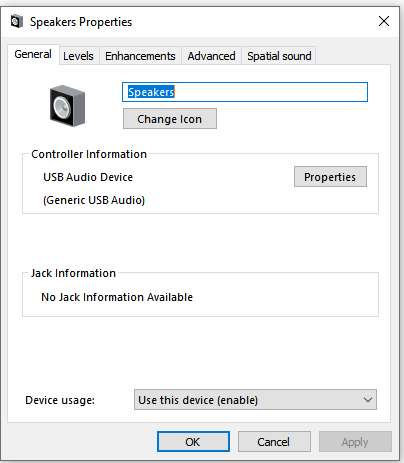Viewport: 404px width, 463px height.
Task: Close the Speakers Properties dialog
Action: [384, 21]
